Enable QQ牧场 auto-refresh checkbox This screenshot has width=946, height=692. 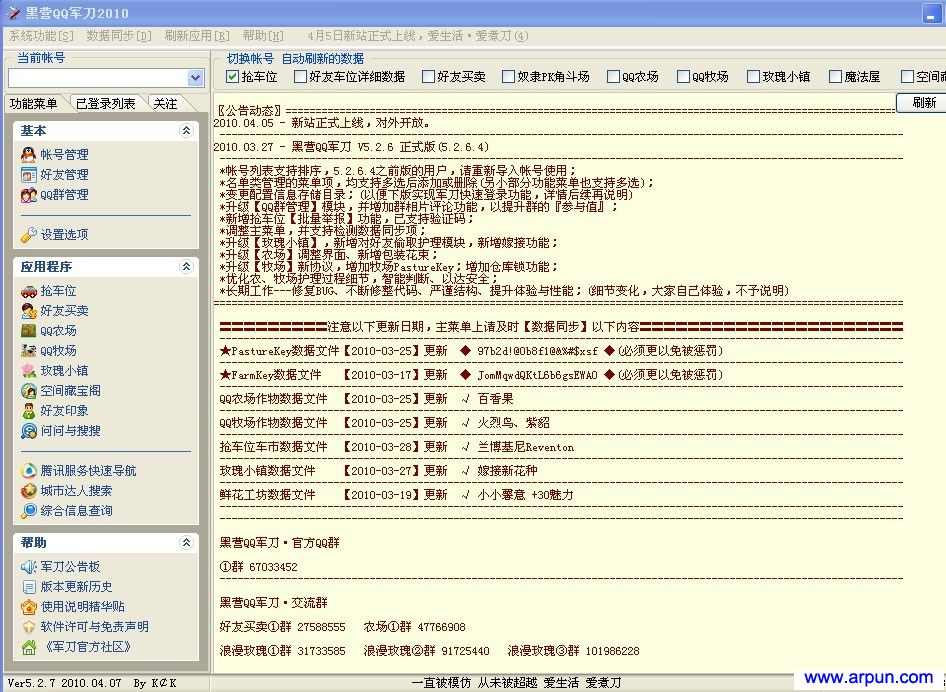(684, 77)
